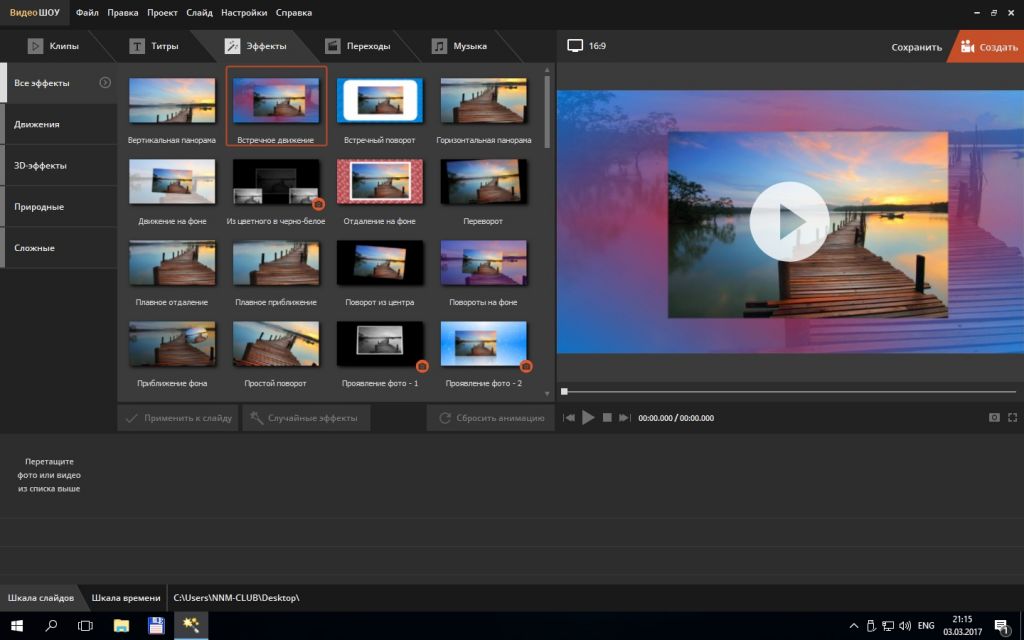Expand the Все эффекты category arrow
Screen dimensions: 1024x640
click(x=105, y=82)
